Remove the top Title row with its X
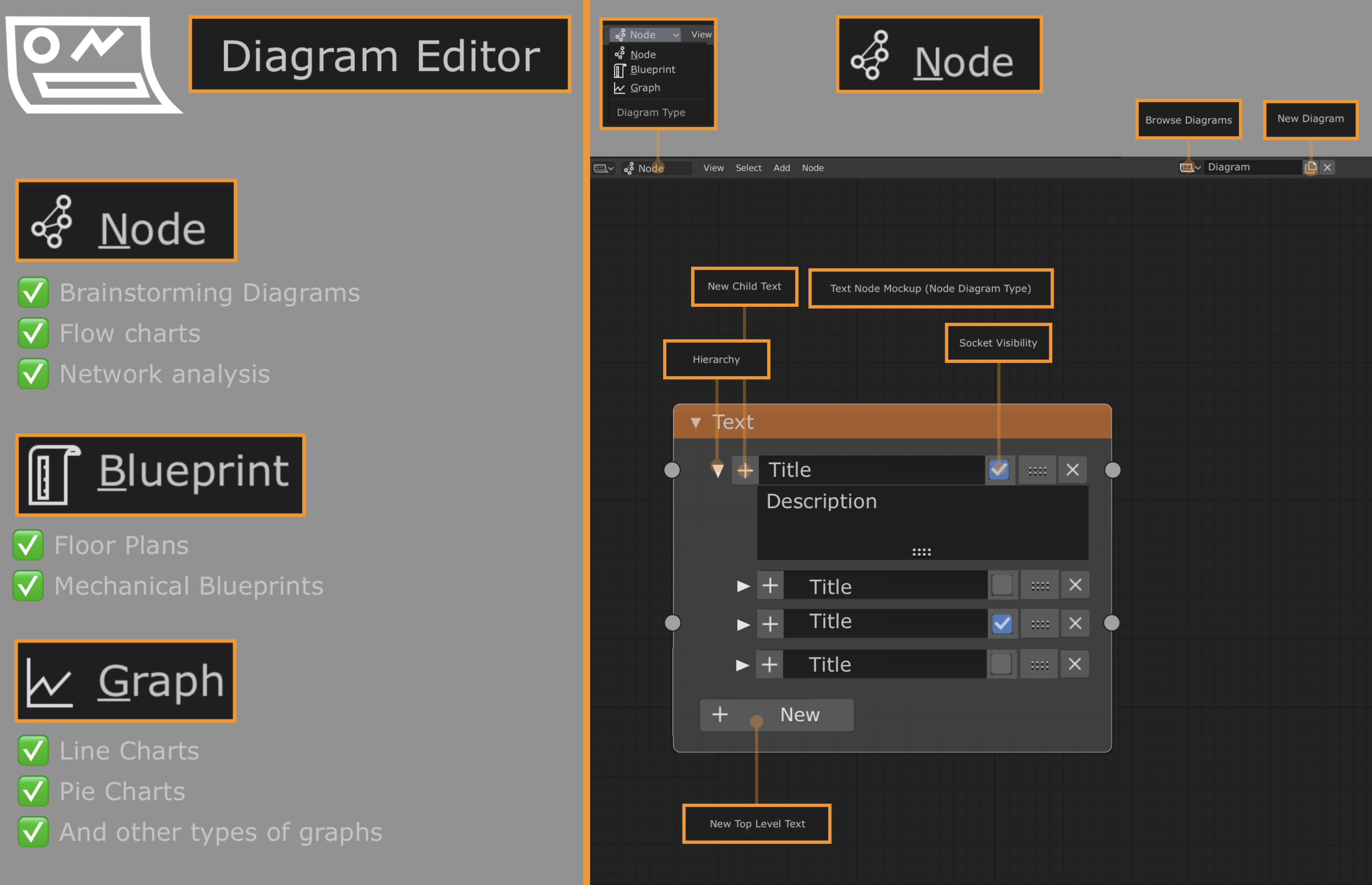Viewport: 1372px width, 885px height. [1073, 469]
